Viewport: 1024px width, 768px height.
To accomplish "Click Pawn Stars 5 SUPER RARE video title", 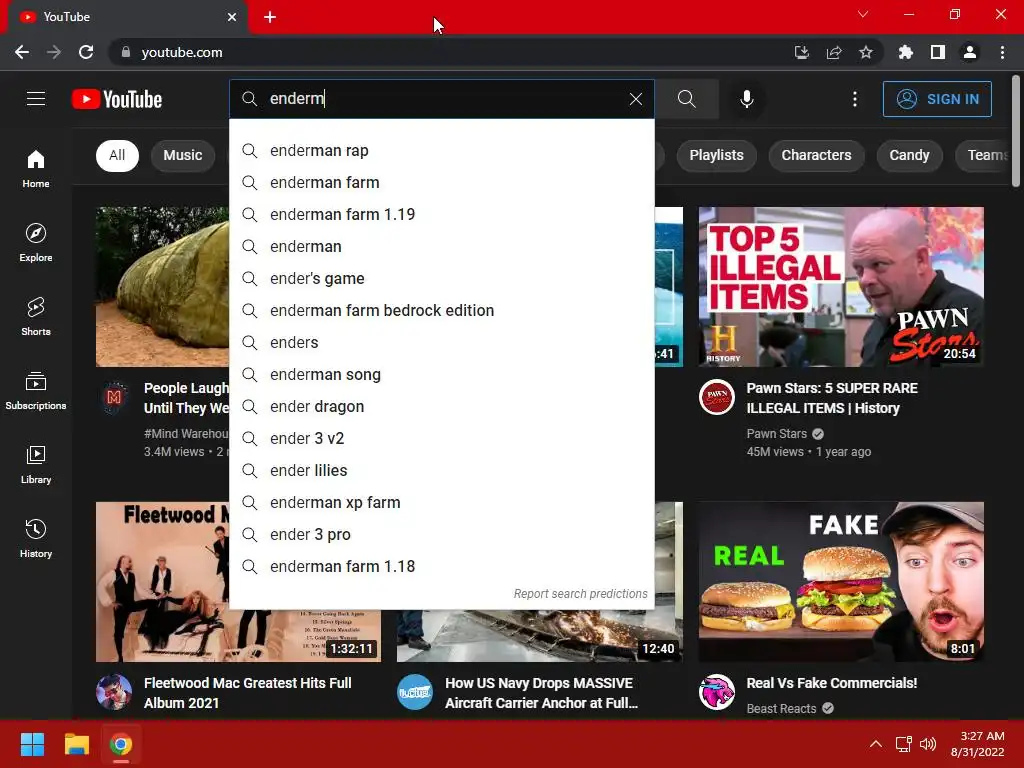I will point(832,398).
